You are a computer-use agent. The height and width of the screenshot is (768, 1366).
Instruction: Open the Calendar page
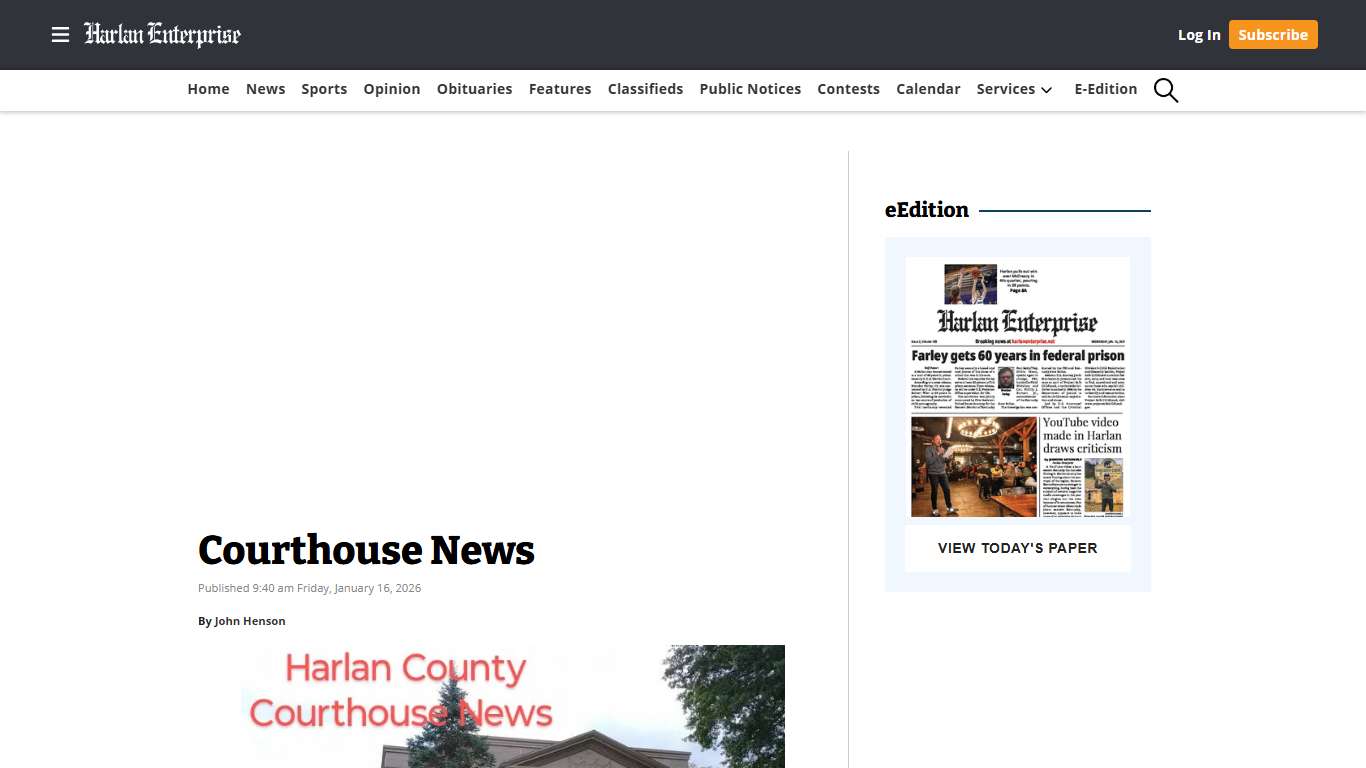coord(928,89)
